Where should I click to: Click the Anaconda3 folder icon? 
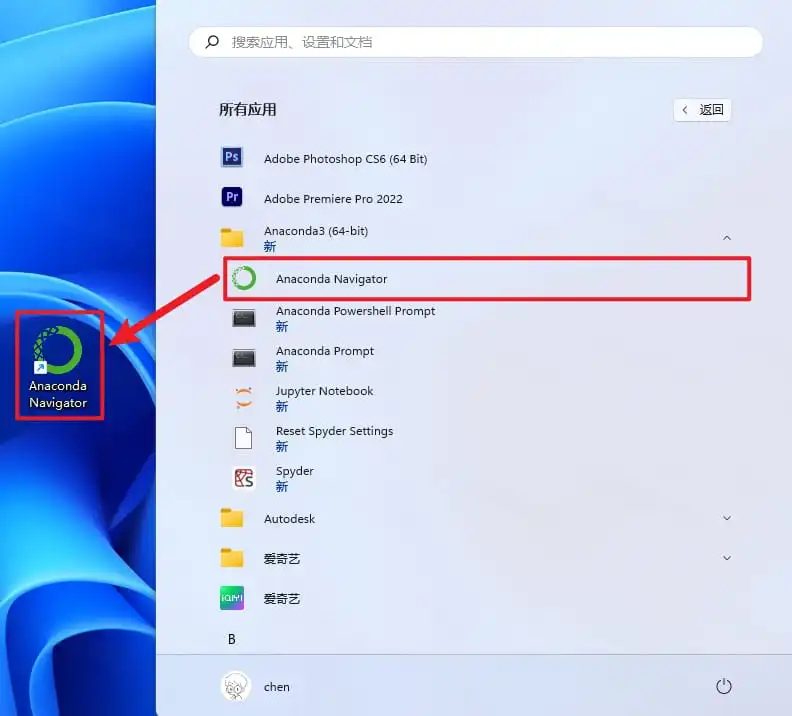coord(232,237)
